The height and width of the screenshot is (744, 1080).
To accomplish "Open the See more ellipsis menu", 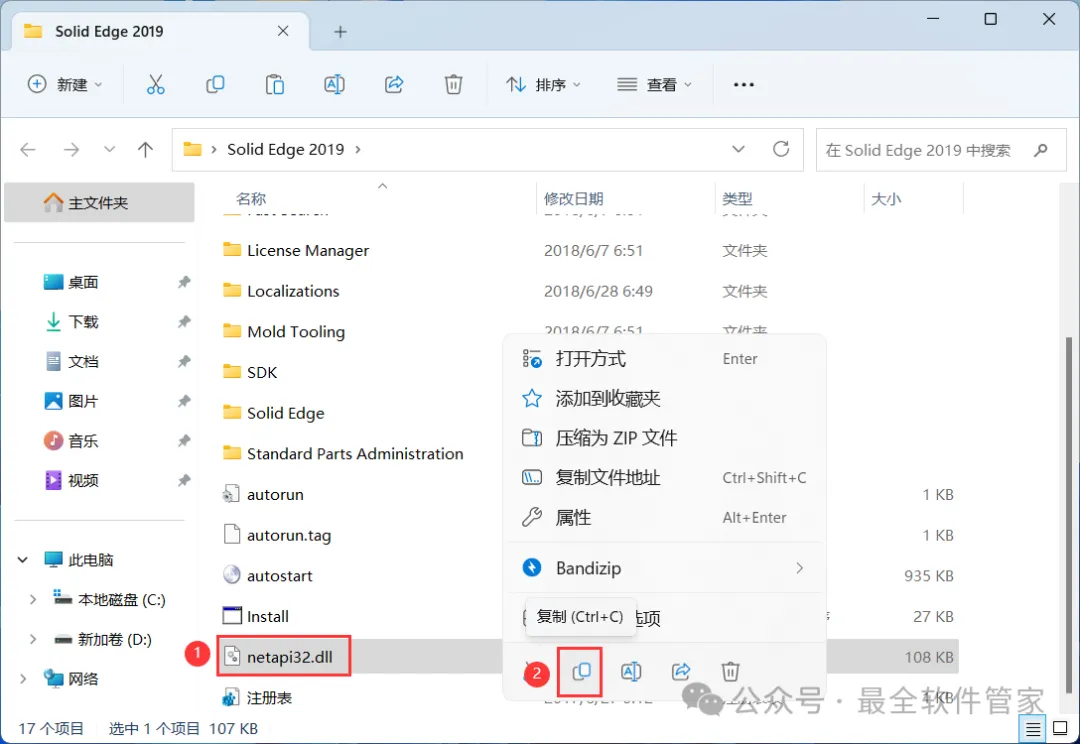I will click(x=744, y=85).
